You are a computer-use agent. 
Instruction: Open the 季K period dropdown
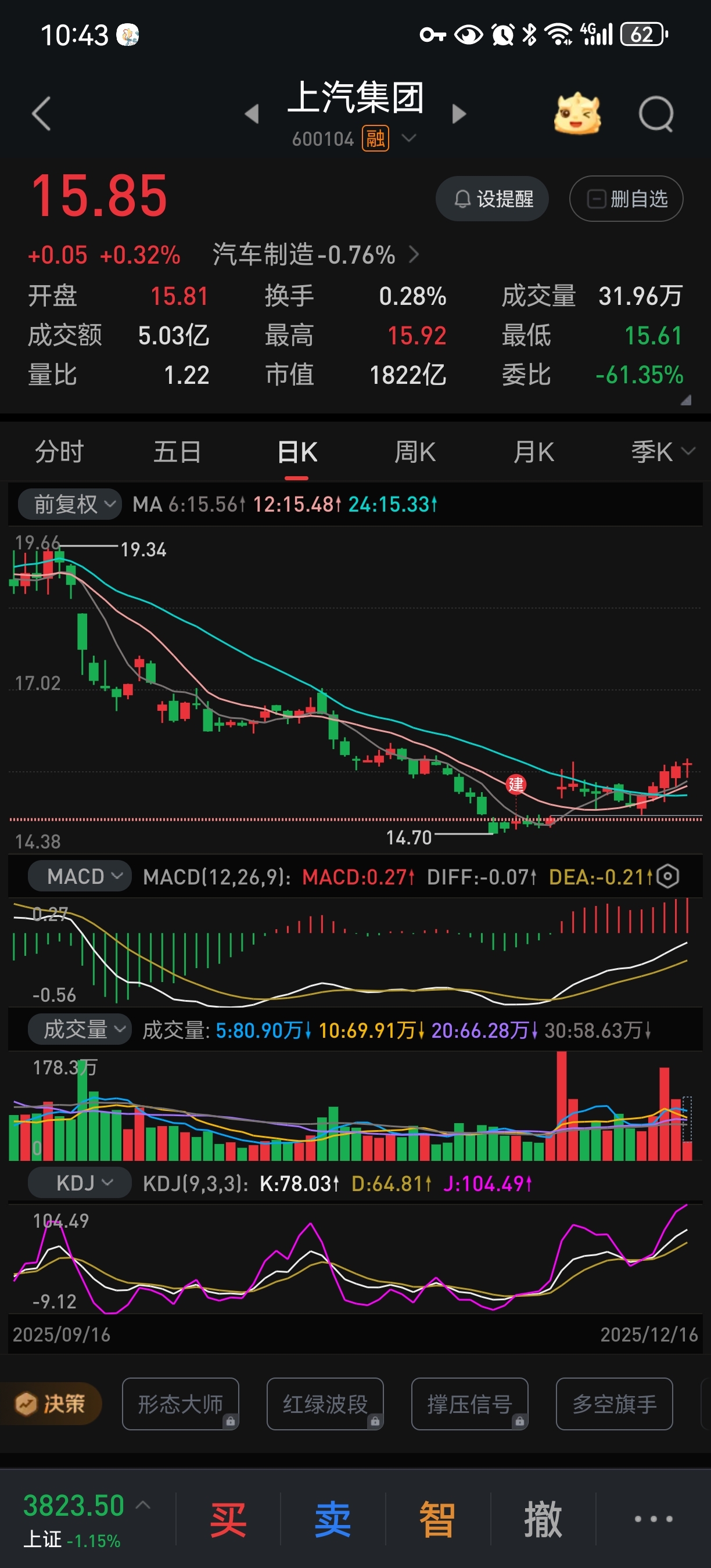pyautogui.click(x=662, y=452)
